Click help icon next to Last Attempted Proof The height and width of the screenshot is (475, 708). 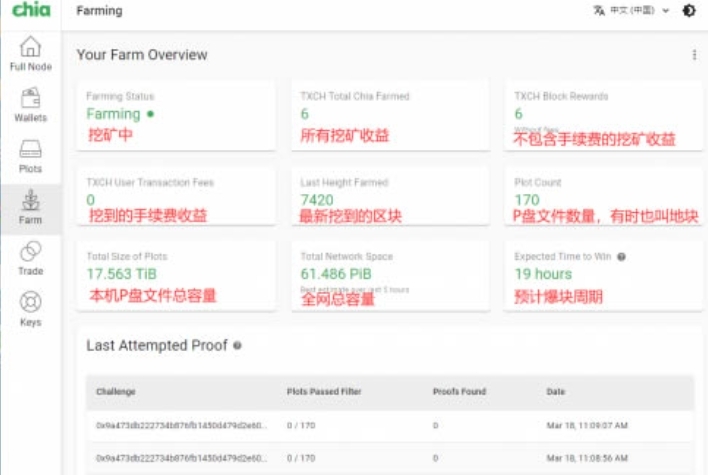click(237, 346)
